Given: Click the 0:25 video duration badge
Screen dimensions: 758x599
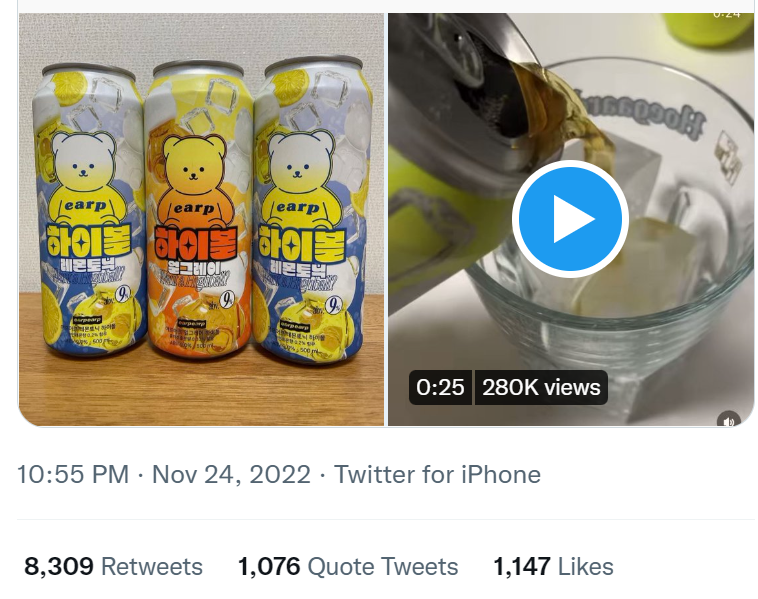Looking at the screenshot, I should tap(440, 387).
